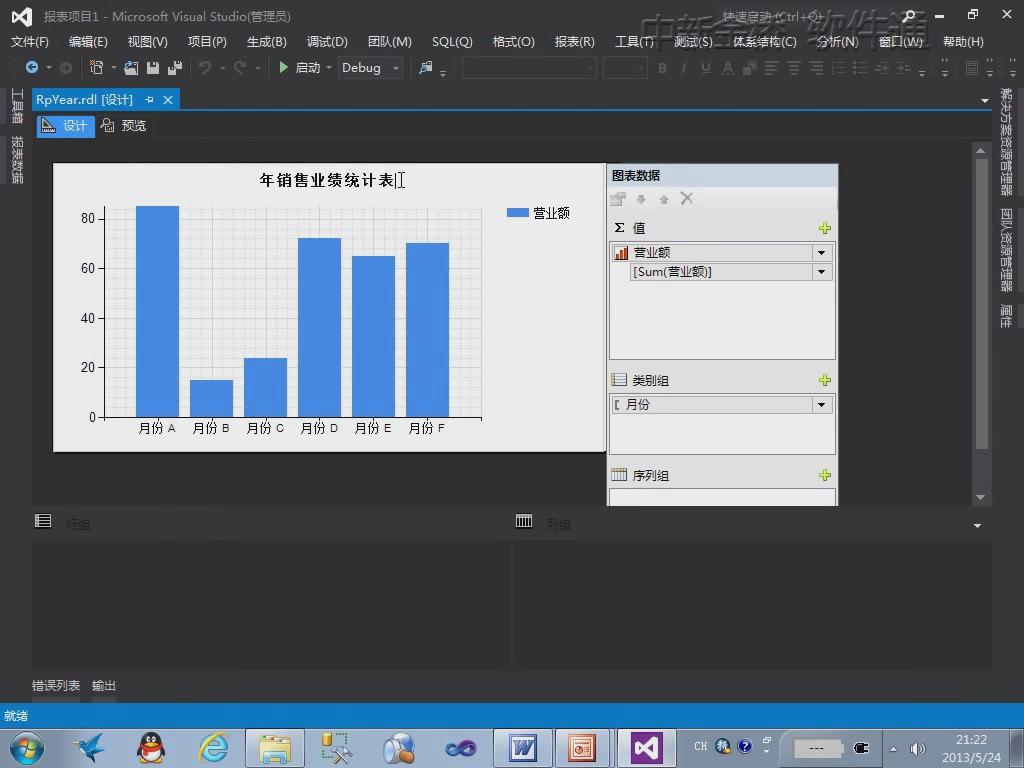Open the 生成(B) menu
The image size is (1024, 768).
coord(266,42)
